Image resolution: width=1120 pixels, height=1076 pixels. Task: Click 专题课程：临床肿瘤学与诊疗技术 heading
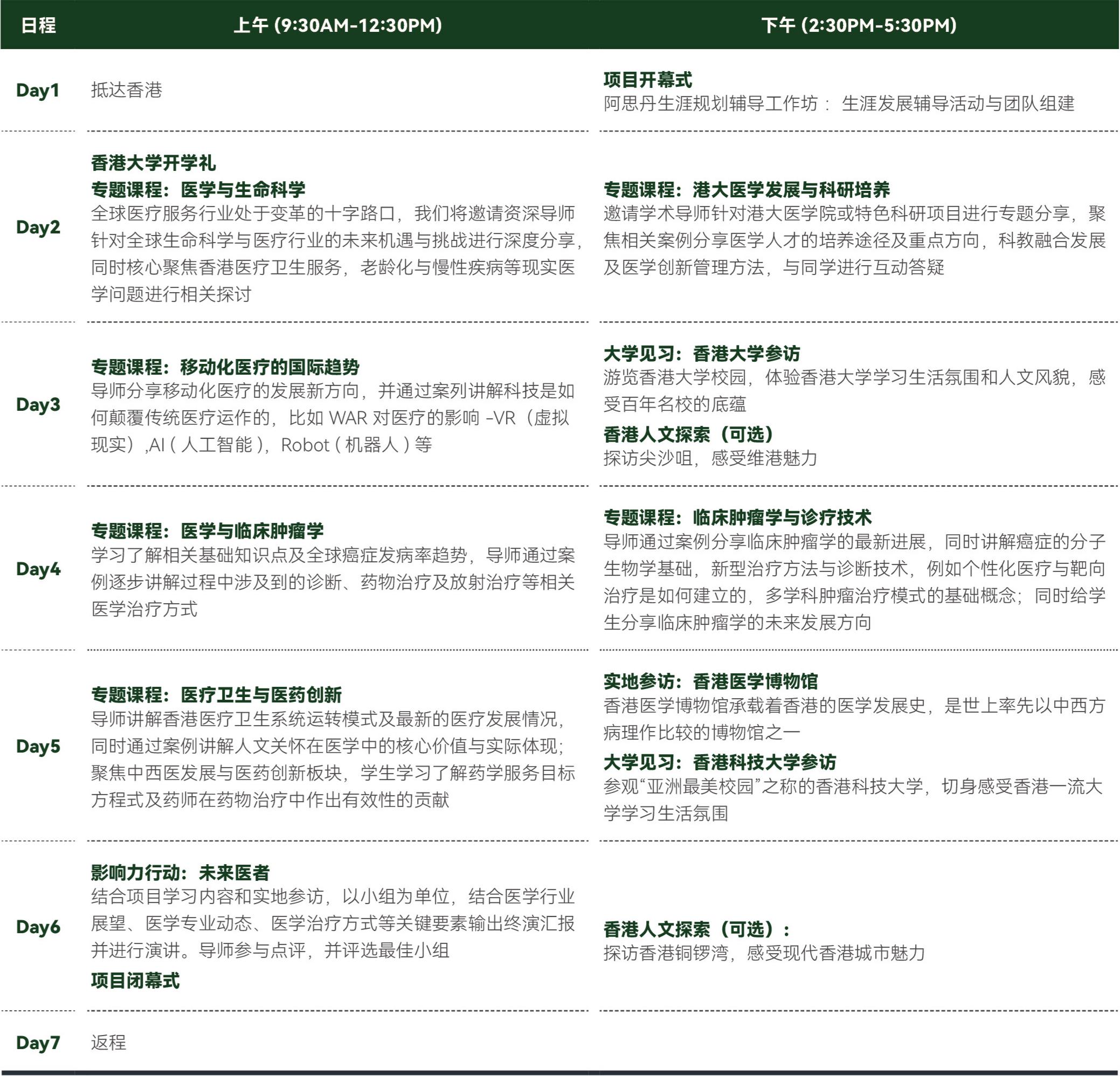pos(737,517)
